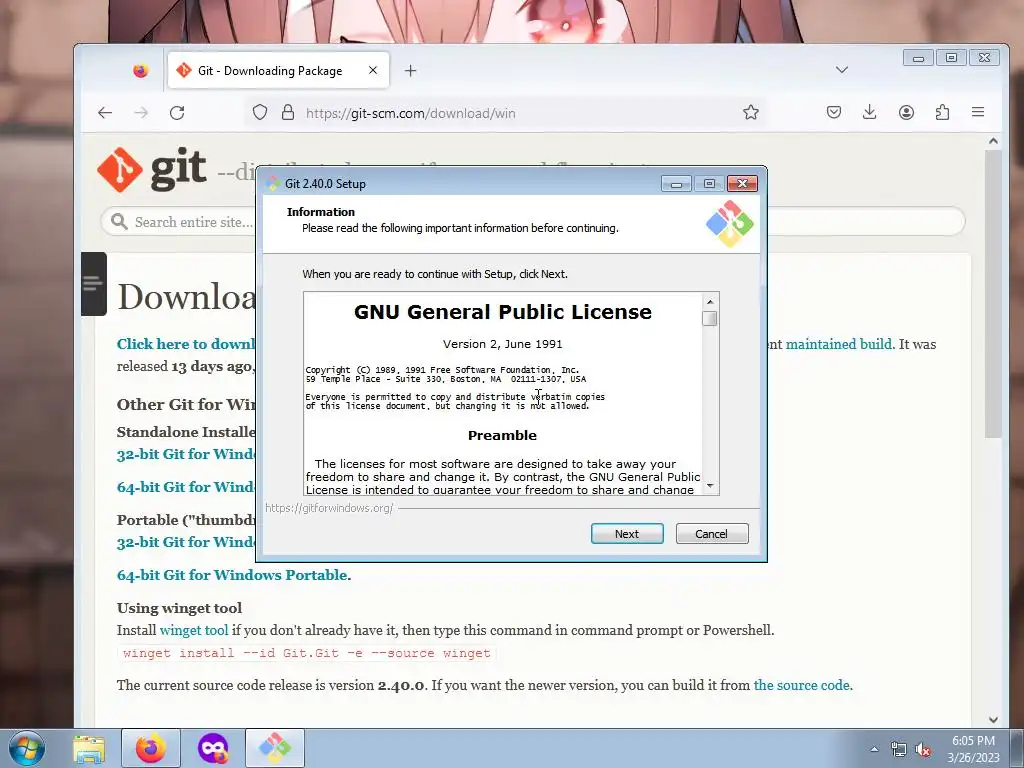This screenshot has height=768, width=1024.
Task: Open Firefox account icon
Action: (x=906, y=112)
